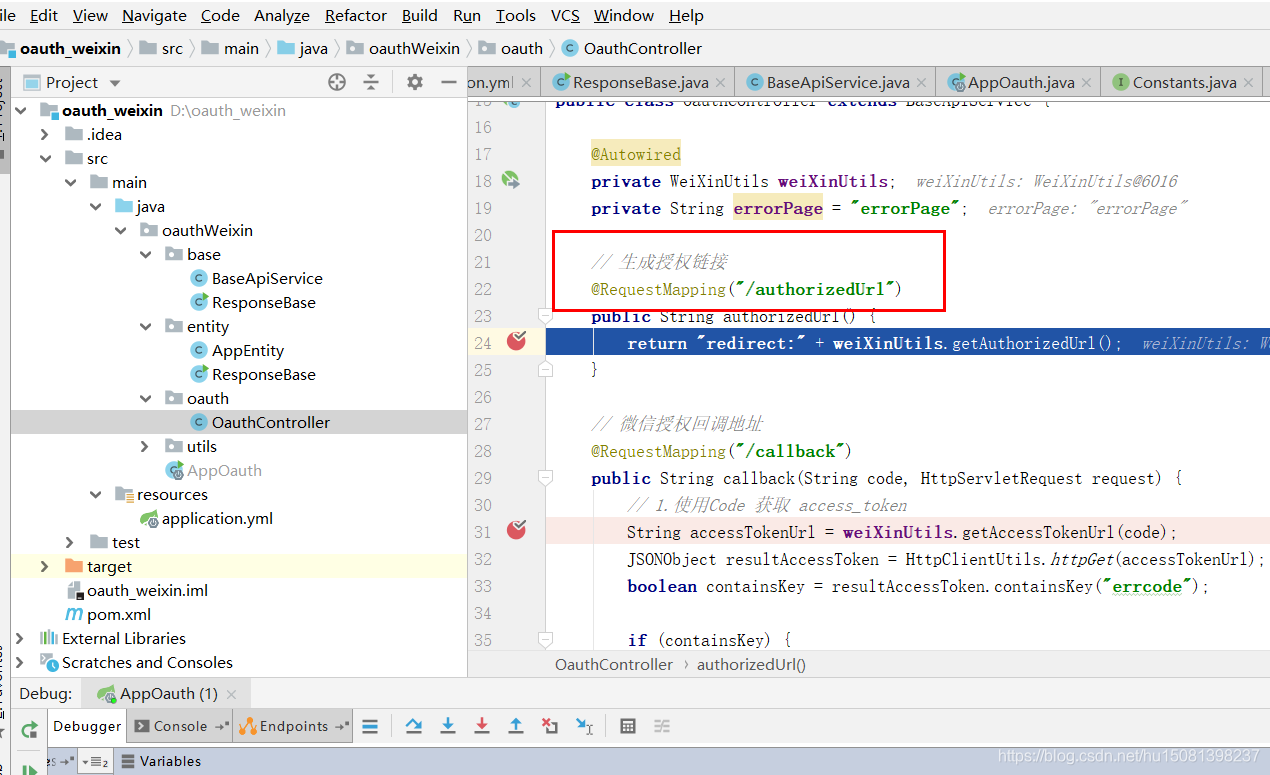Viewport: 1270px width, 775px height.
Task: Hide the Project tool window
Action: click(x=447, y=82)
